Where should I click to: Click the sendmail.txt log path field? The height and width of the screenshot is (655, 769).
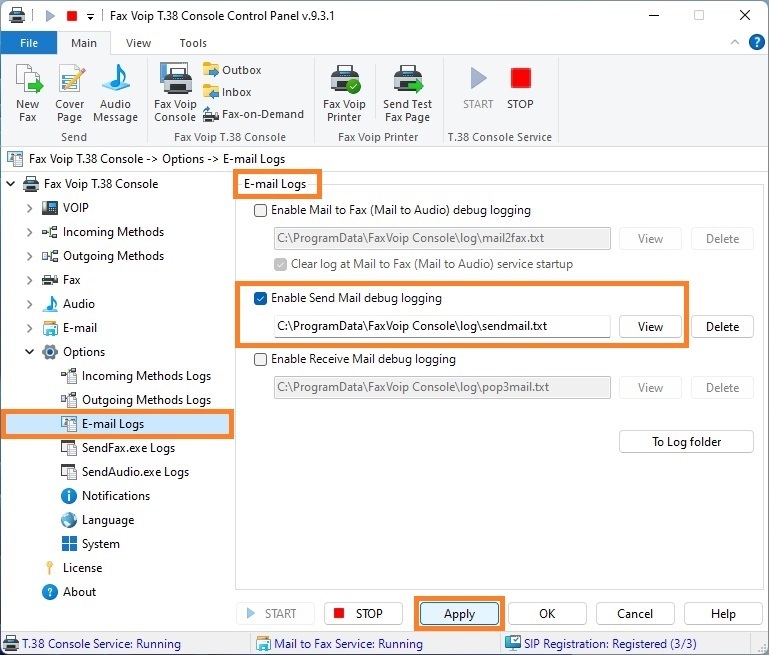442,327
